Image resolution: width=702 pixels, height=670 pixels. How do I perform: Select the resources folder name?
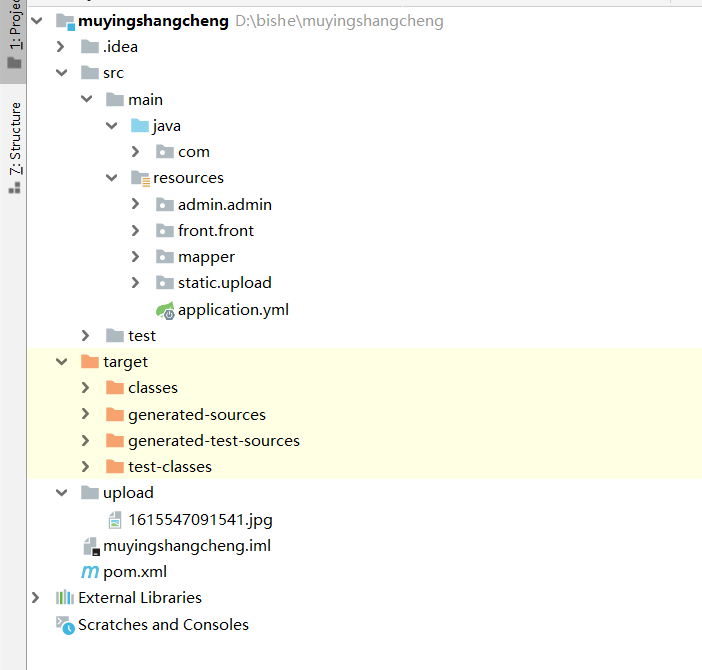pos(188,178)
